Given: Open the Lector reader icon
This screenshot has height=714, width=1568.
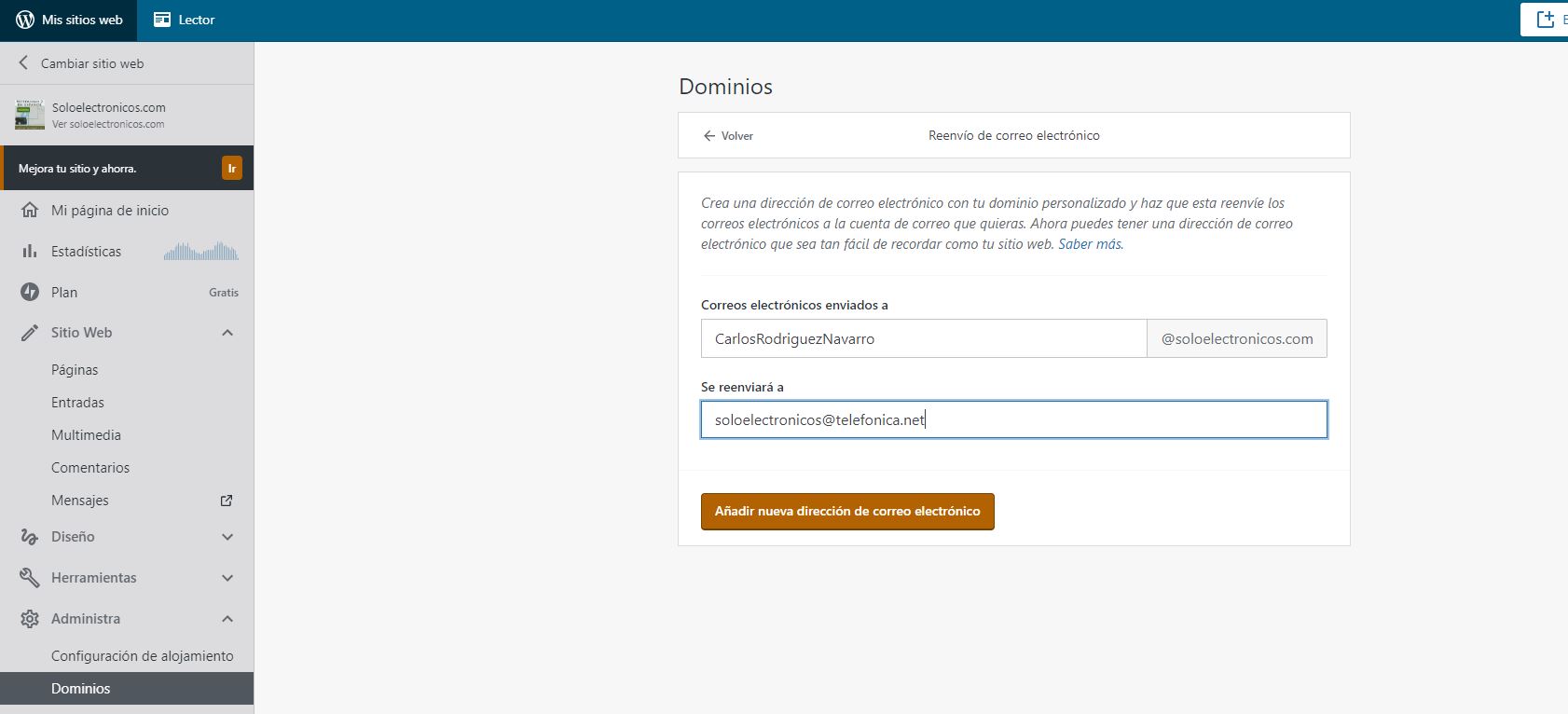Looking at the screenshot, I should pyautogui.click(x=162, y=20).
